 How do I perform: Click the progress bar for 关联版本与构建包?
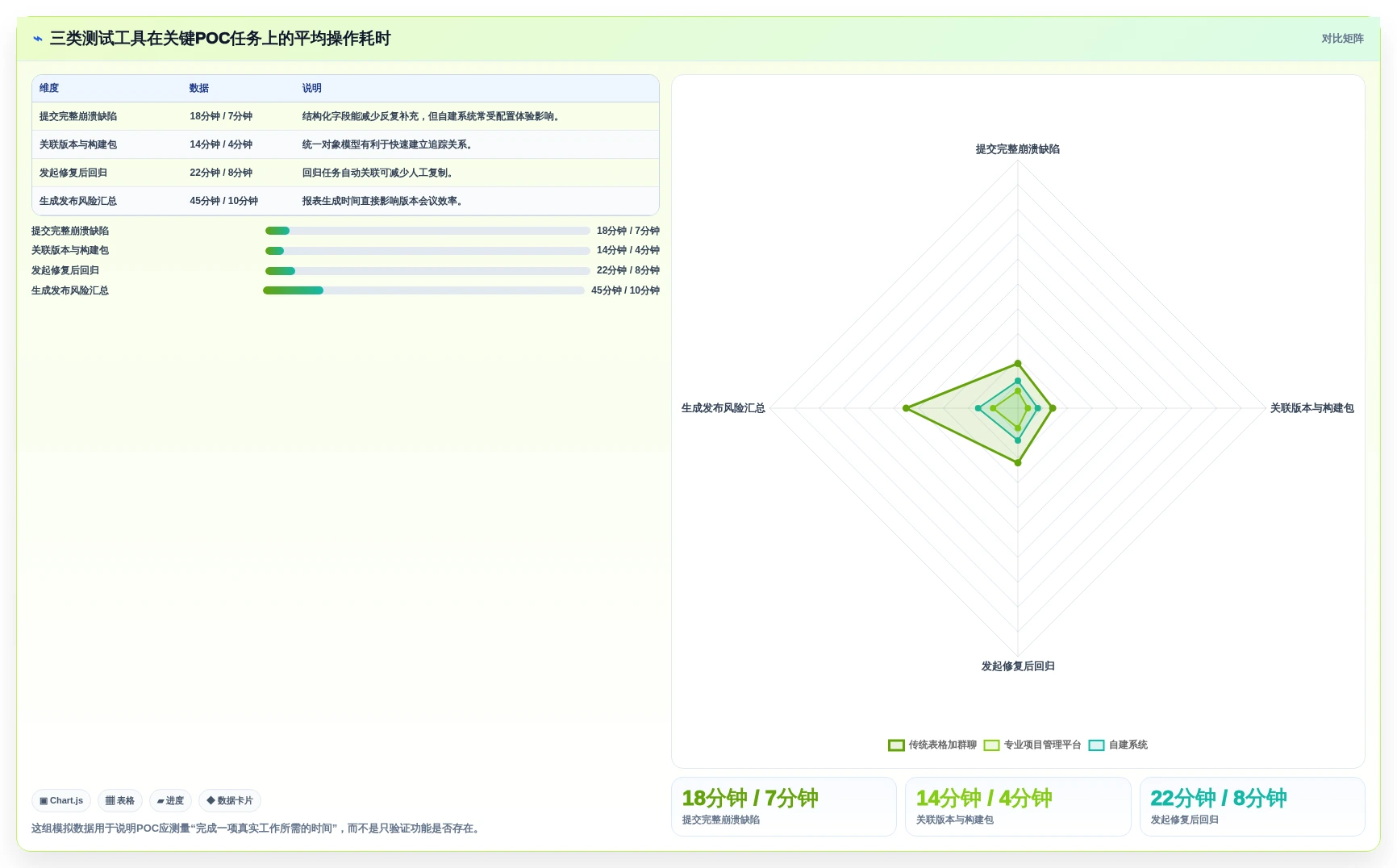pyautogui.click(x=427, y=251)
